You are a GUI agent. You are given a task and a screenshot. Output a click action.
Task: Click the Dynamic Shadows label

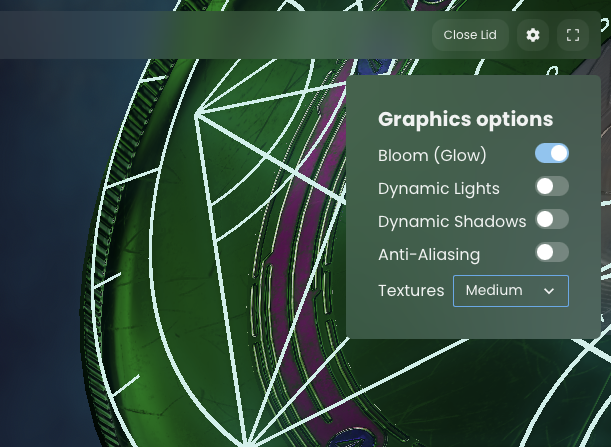(x=452, y=221)
